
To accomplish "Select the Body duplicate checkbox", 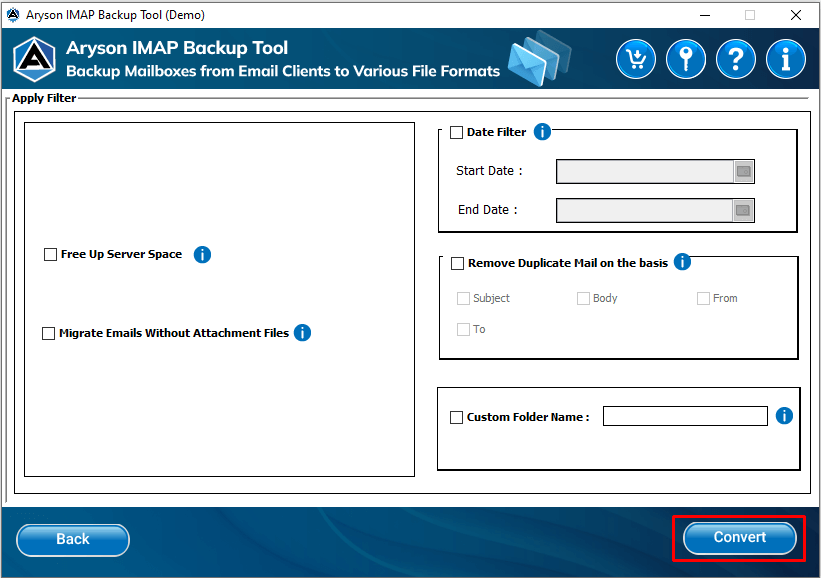I will tap(583, 298).
